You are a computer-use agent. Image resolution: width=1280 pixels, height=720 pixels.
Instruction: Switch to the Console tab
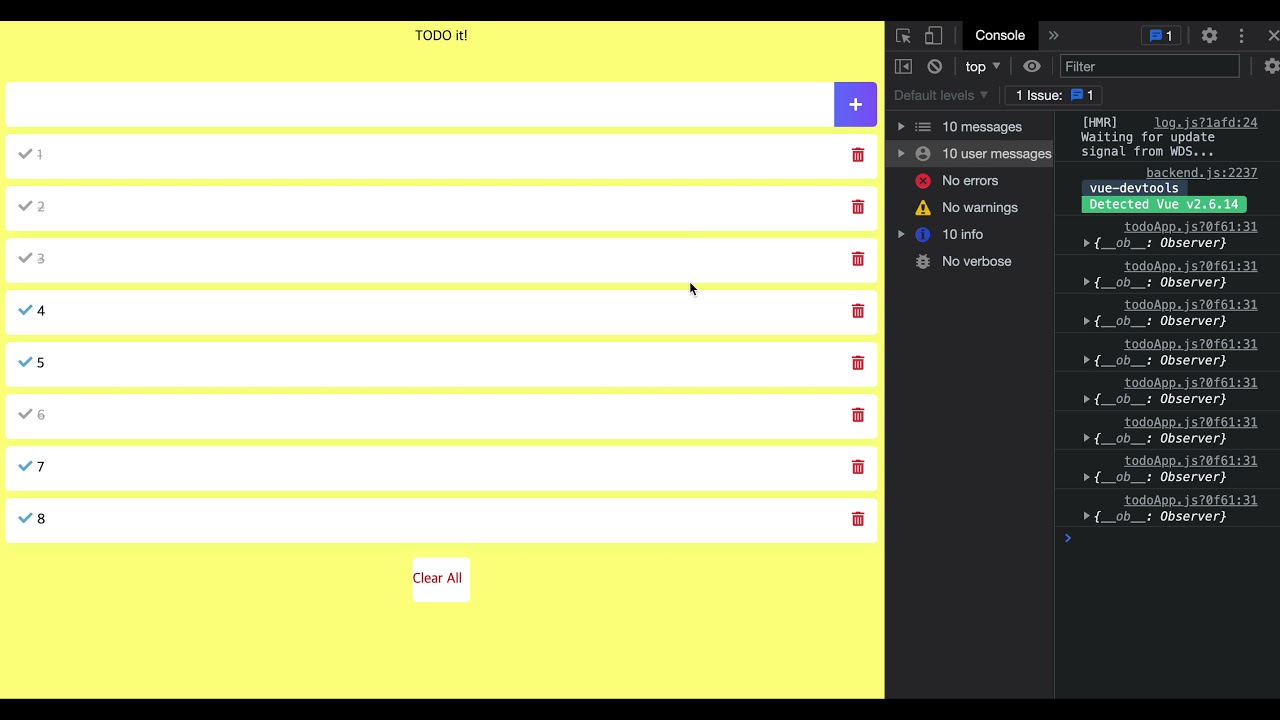pyautogui.click(x=1000, y=36)
